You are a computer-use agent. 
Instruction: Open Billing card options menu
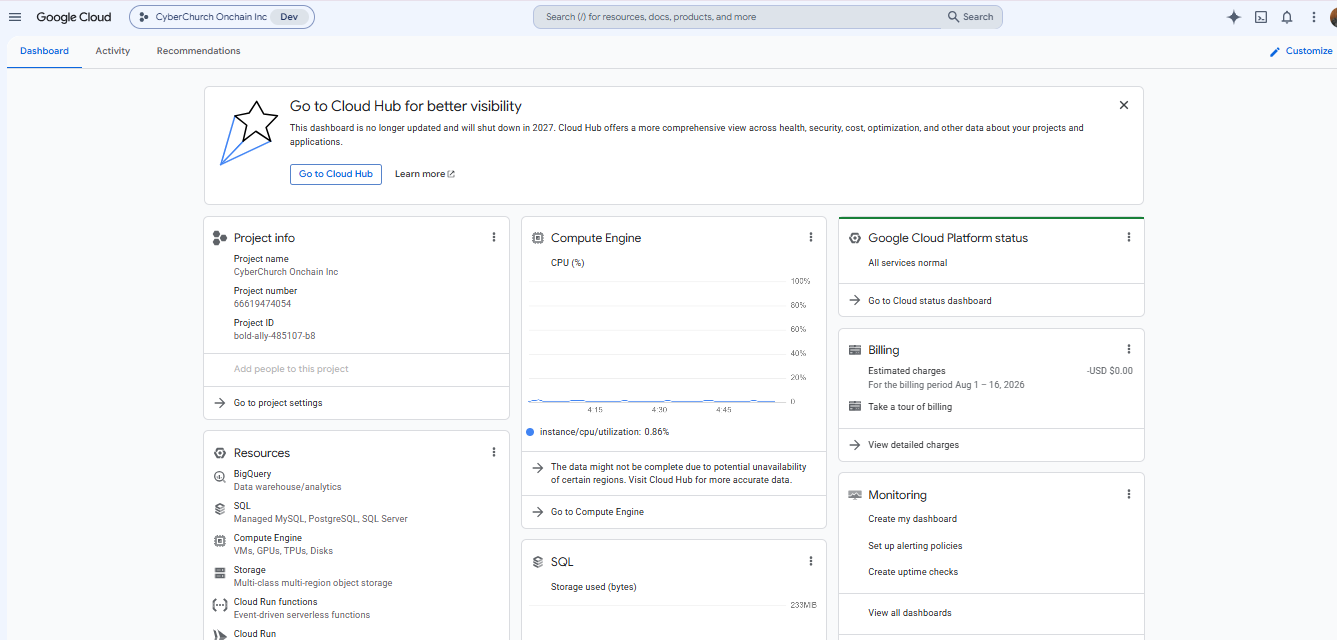[1129, 349]
